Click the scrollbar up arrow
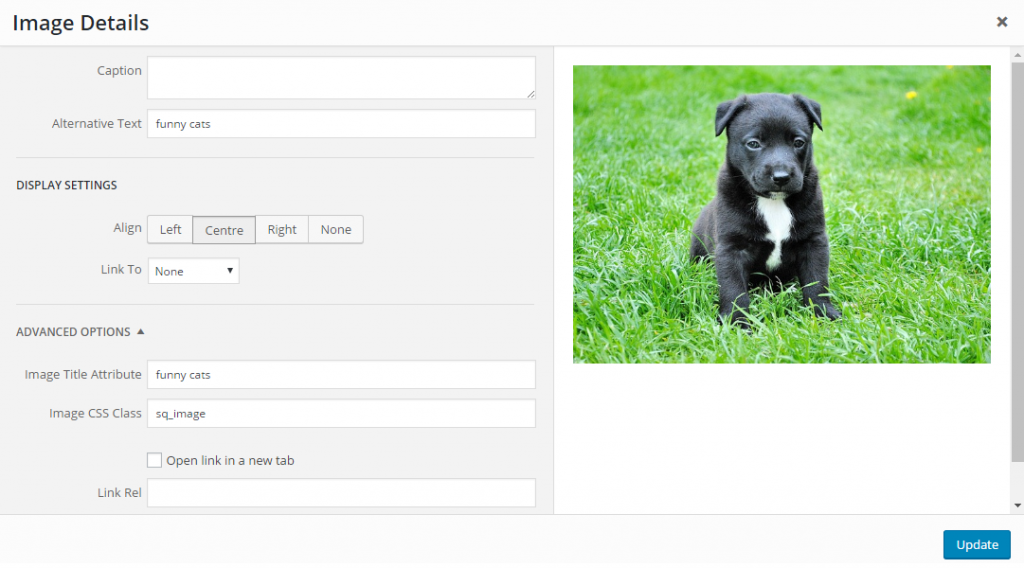1024x568 pixels. (x=1017, y=54)
